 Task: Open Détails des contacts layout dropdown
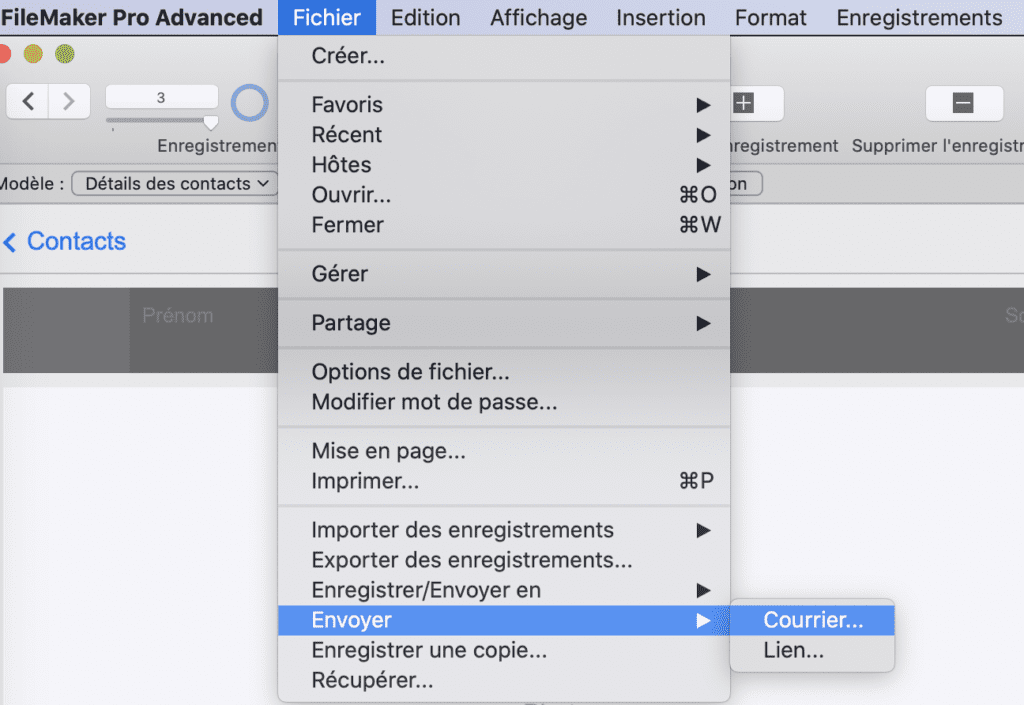pyautogui.click(x=176, y=183)
